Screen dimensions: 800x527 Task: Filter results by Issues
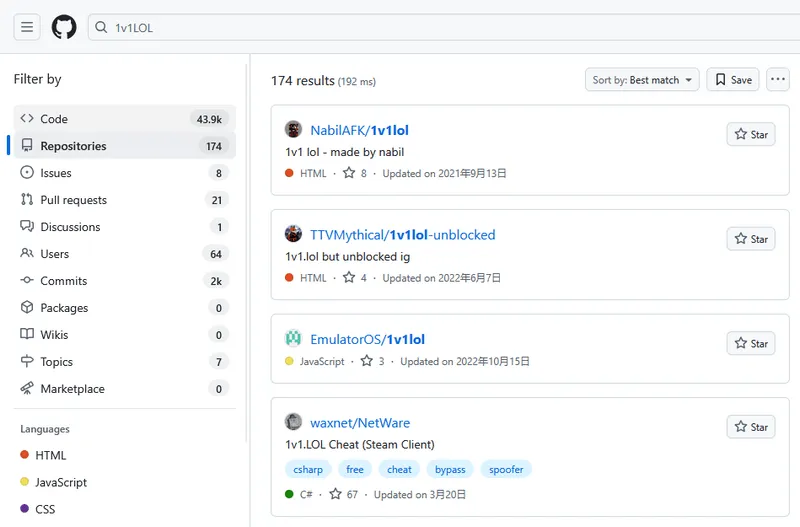[56, 173]
